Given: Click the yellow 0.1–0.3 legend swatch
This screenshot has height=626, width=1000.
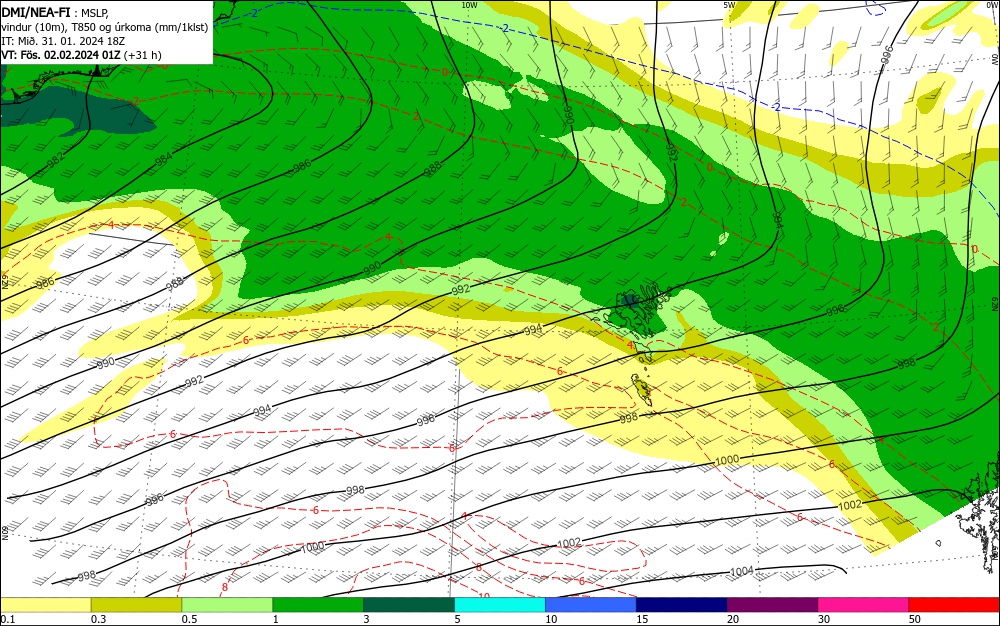Looking at the screenshot, I should click(x=45, y=605).
